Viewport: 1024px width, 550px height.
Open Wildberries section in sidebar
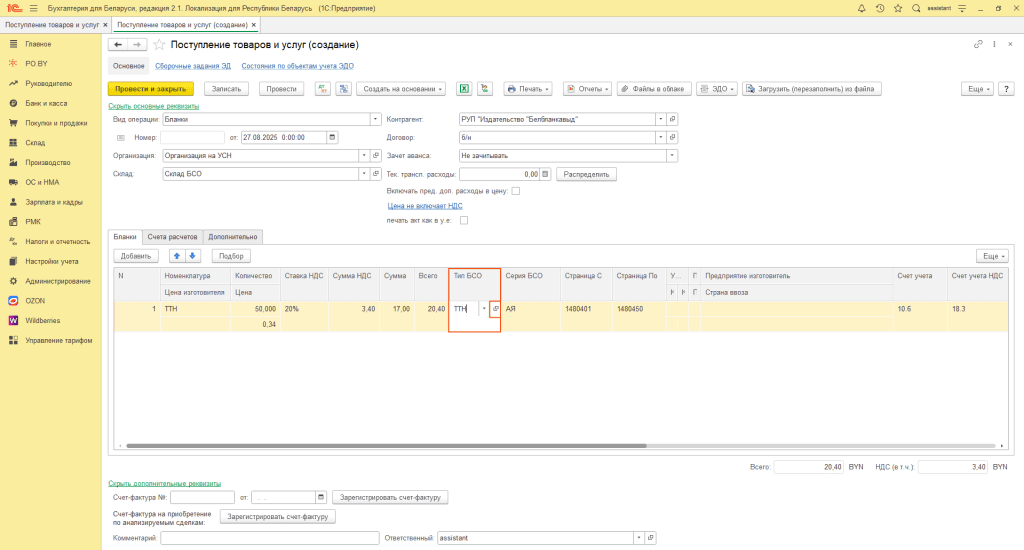(x=42, y=320)
